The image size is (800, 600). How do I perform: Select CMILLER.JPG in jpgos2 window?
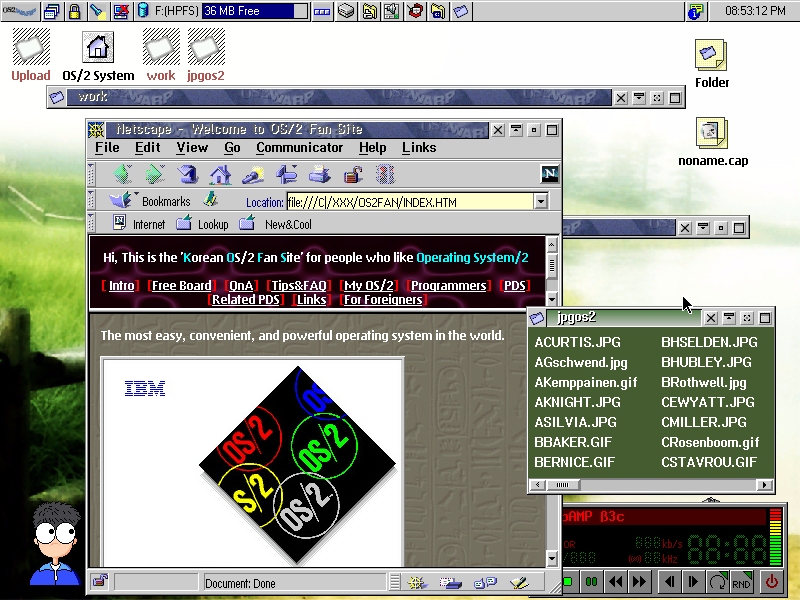click(704, 422)
